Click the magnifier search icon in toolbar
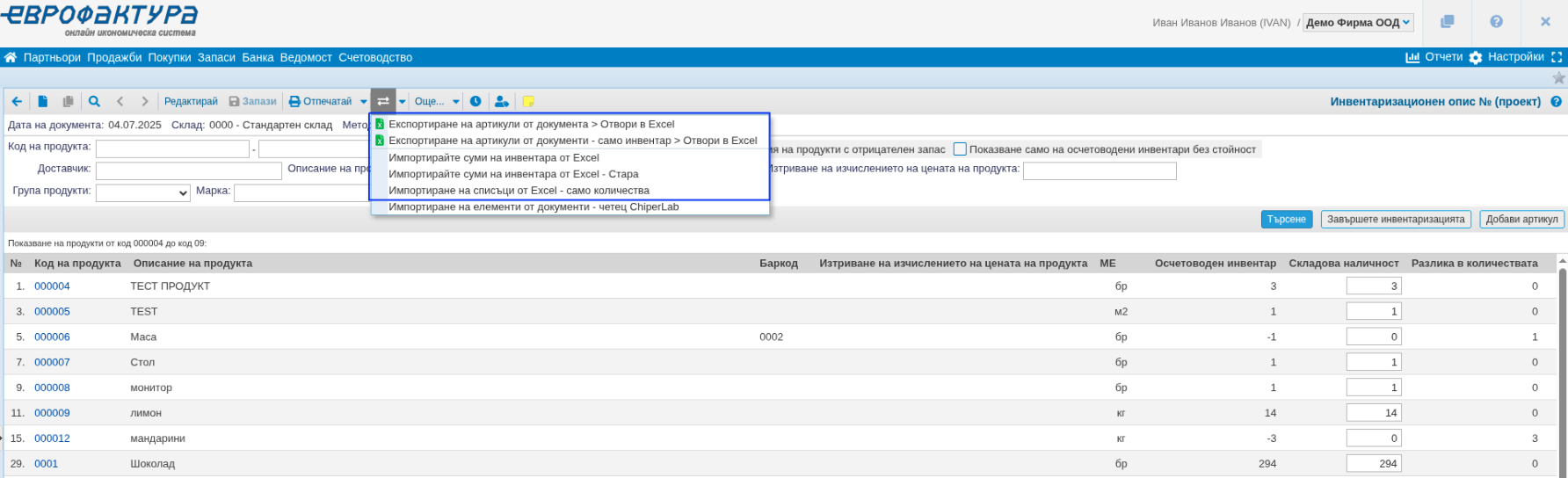 pyautogui.click(x=94, y=101)
